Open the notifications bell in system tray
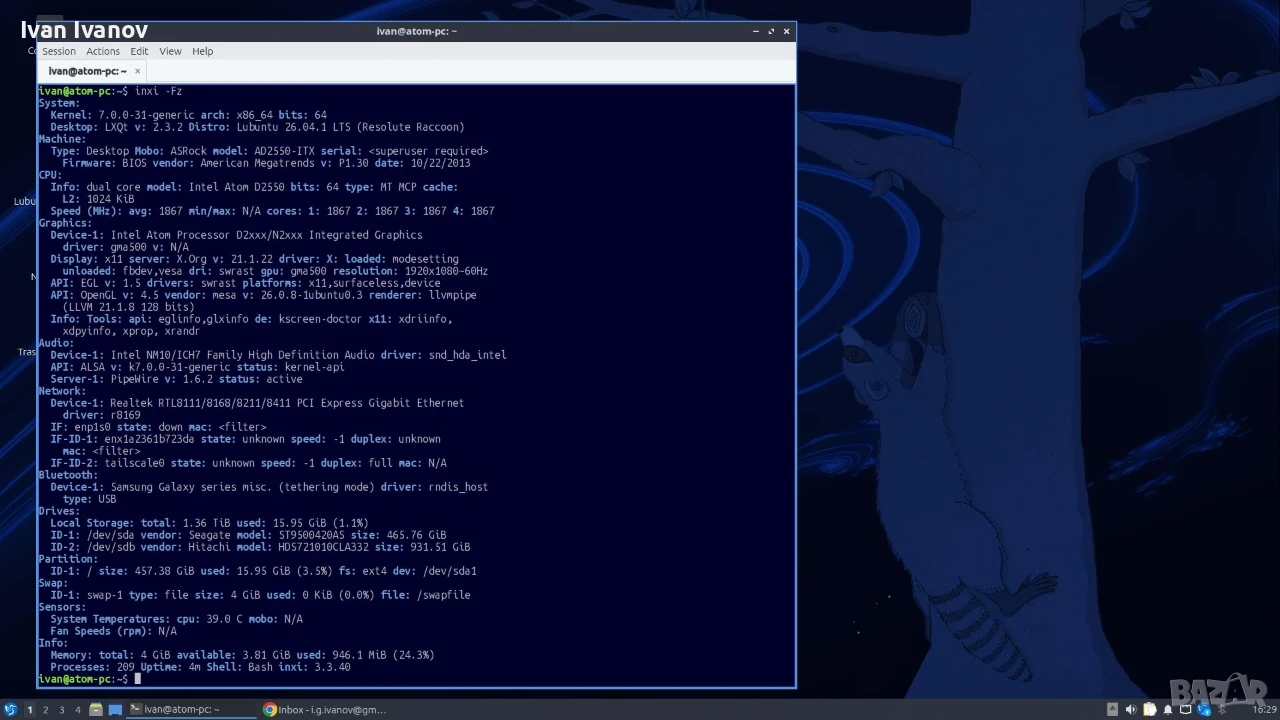The width and height of the screenshot is (1280, 720). click(1168, 709)
